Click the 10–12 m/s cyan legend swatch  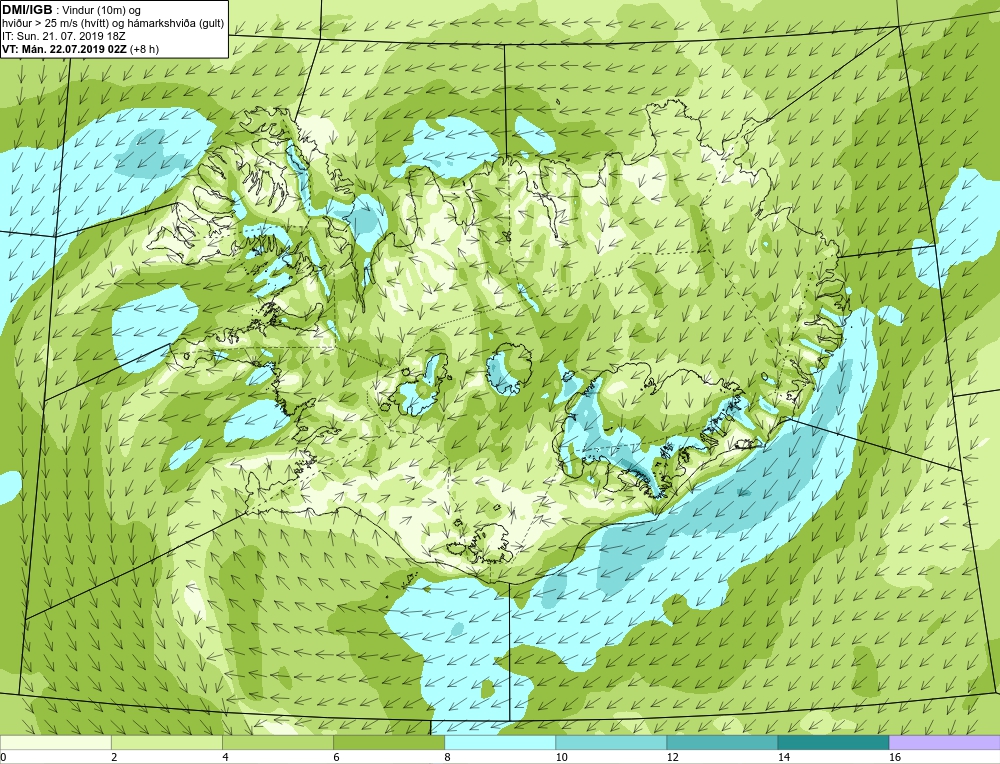click(x=610, y=743)
